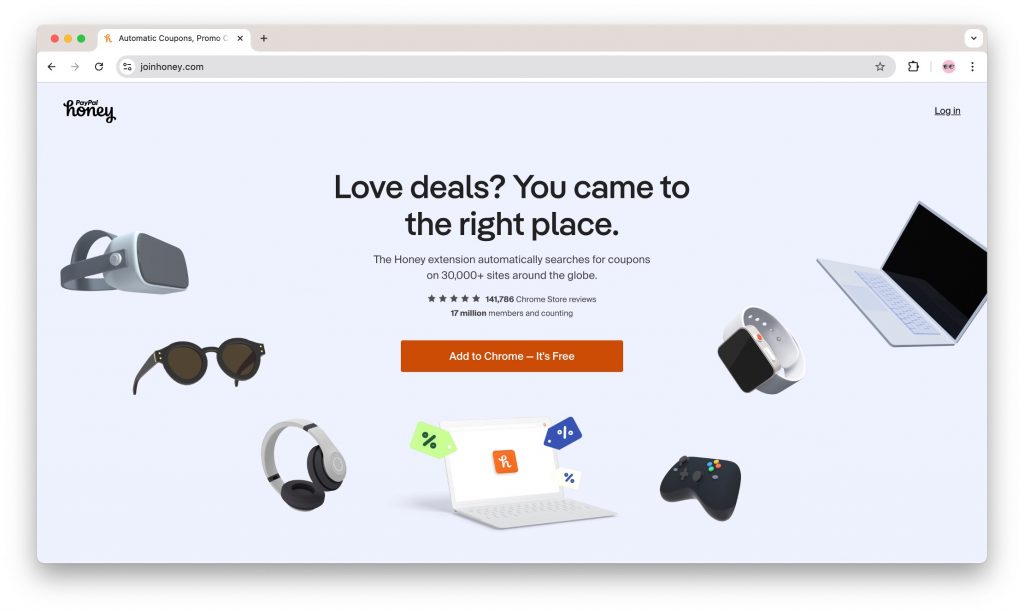
Task: Reload the joinhoney.com page
Action: [99, 67]
